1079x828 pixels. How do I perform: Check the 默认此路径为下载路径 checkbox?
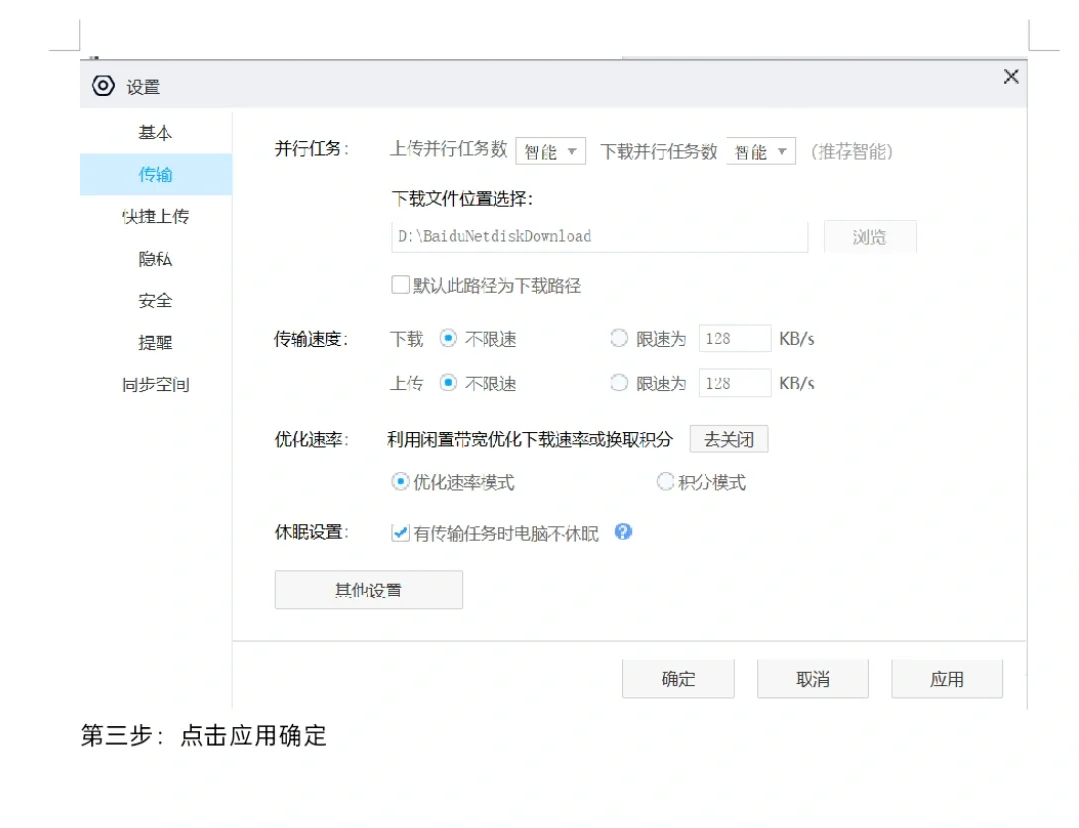[x=400, y=285]
